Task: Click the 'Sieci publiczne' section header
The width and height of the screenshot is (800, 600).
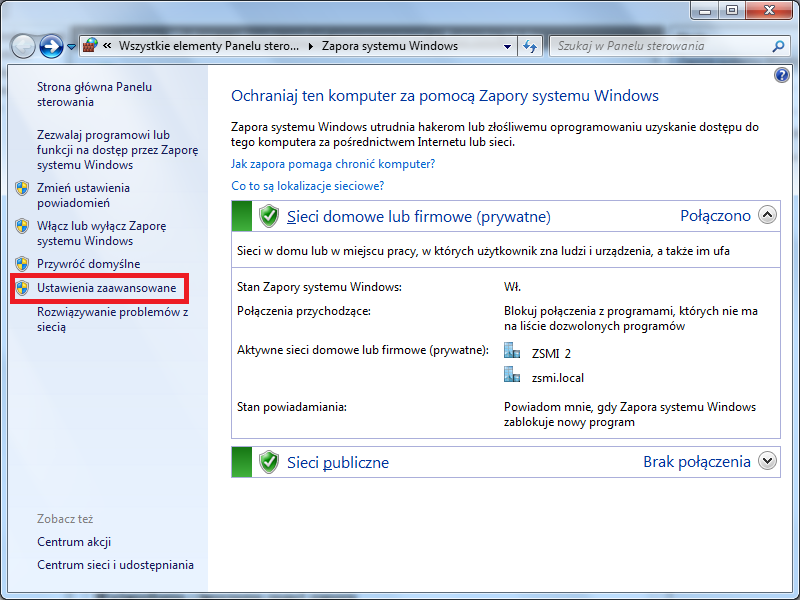Action: tap(338, 463)
